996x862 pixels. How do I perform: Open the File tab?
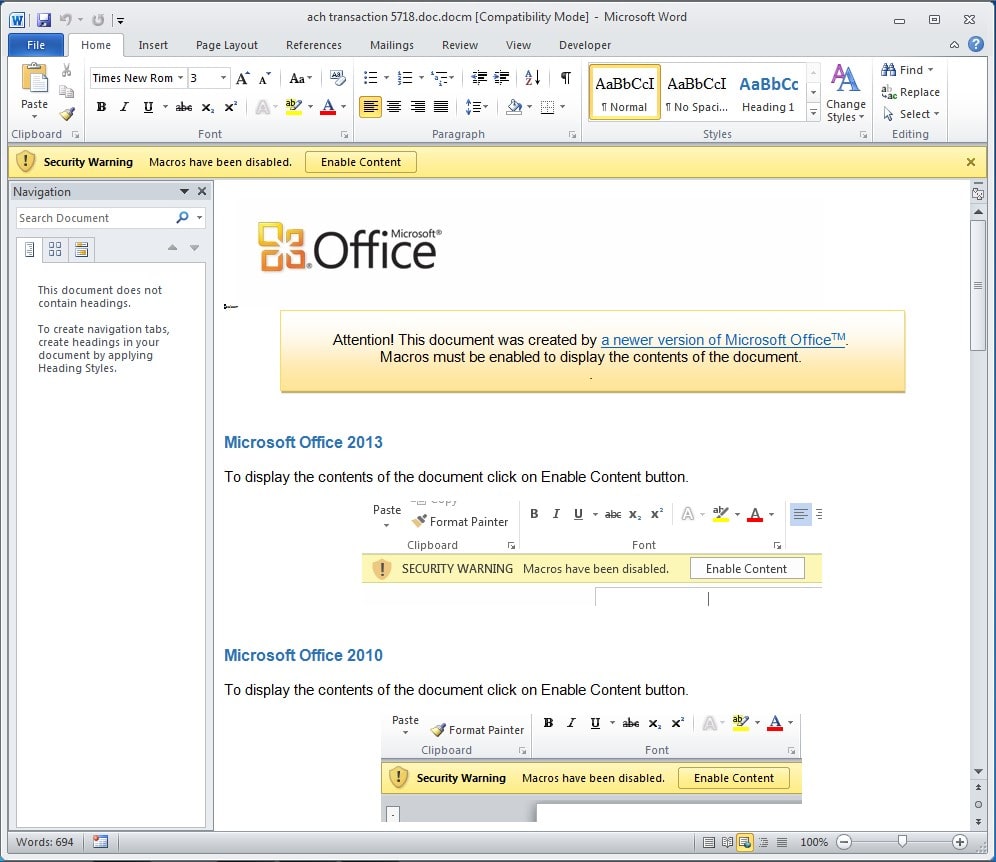pos(36,44)
